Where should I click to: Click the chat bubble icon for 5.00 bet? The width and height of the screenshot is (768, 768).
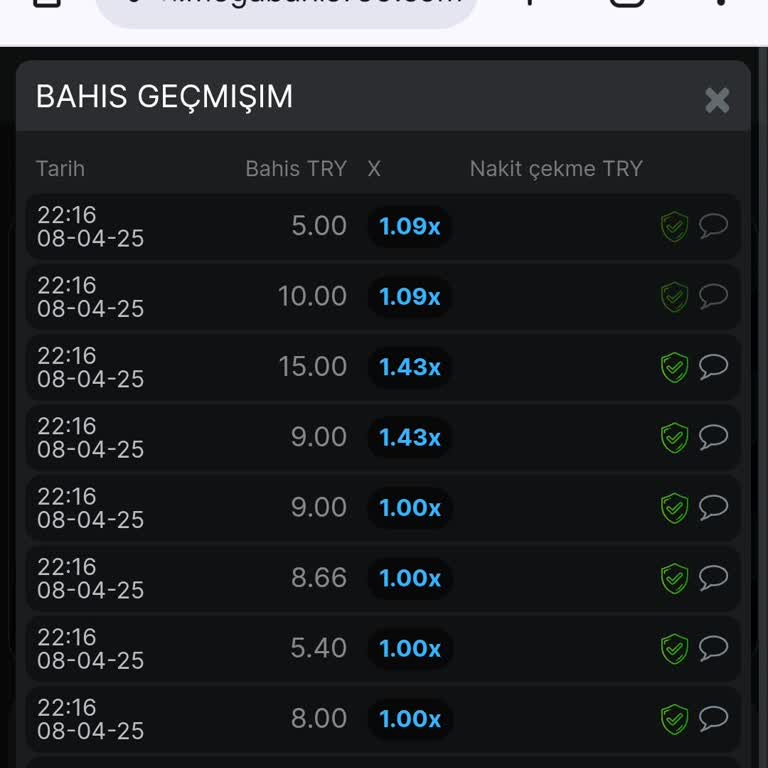click(x=713, y=226)
